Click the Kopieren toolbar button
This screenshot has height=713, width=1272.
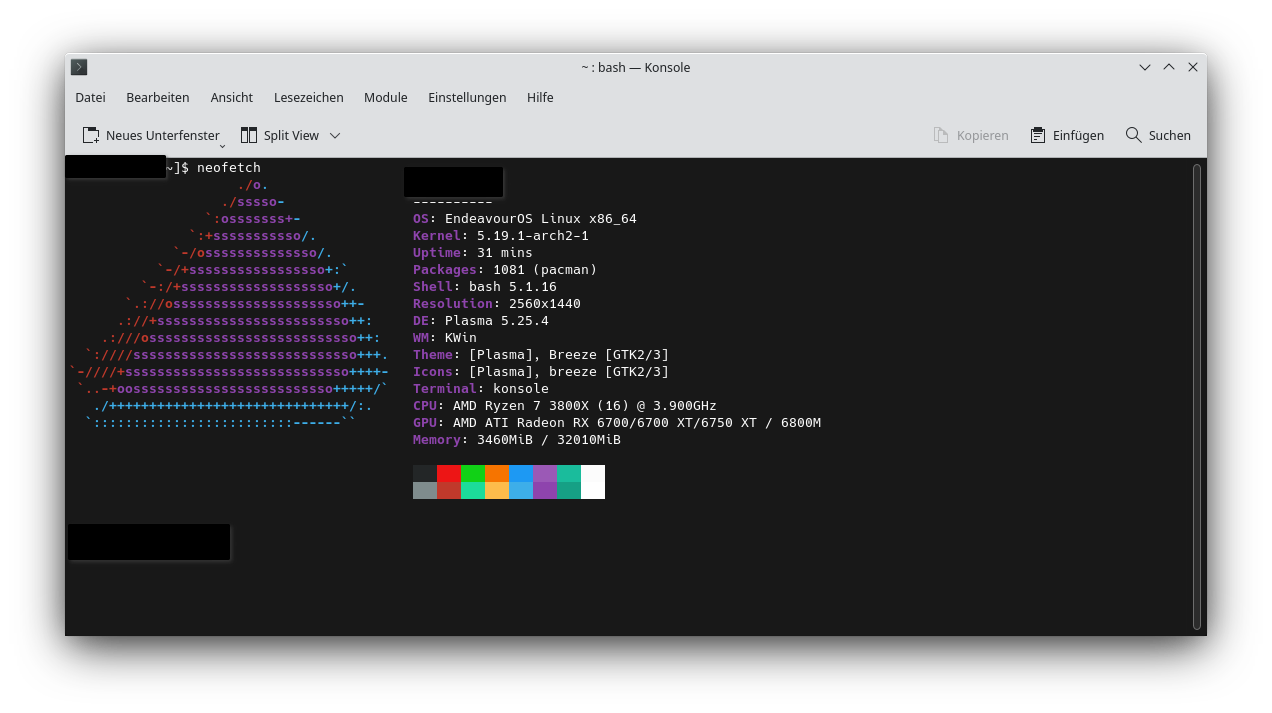[971, 135]
